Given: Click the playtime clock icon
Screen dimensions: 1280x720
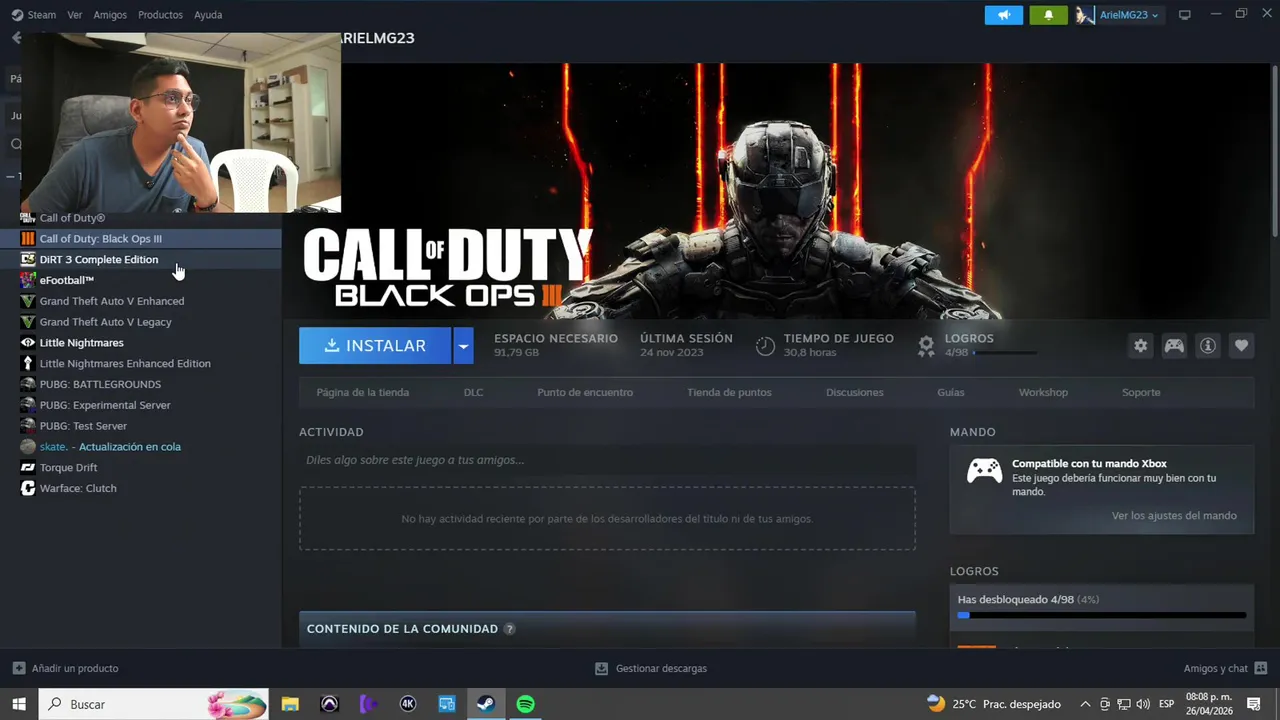Looking at the screenshot, I should point(765,346).
